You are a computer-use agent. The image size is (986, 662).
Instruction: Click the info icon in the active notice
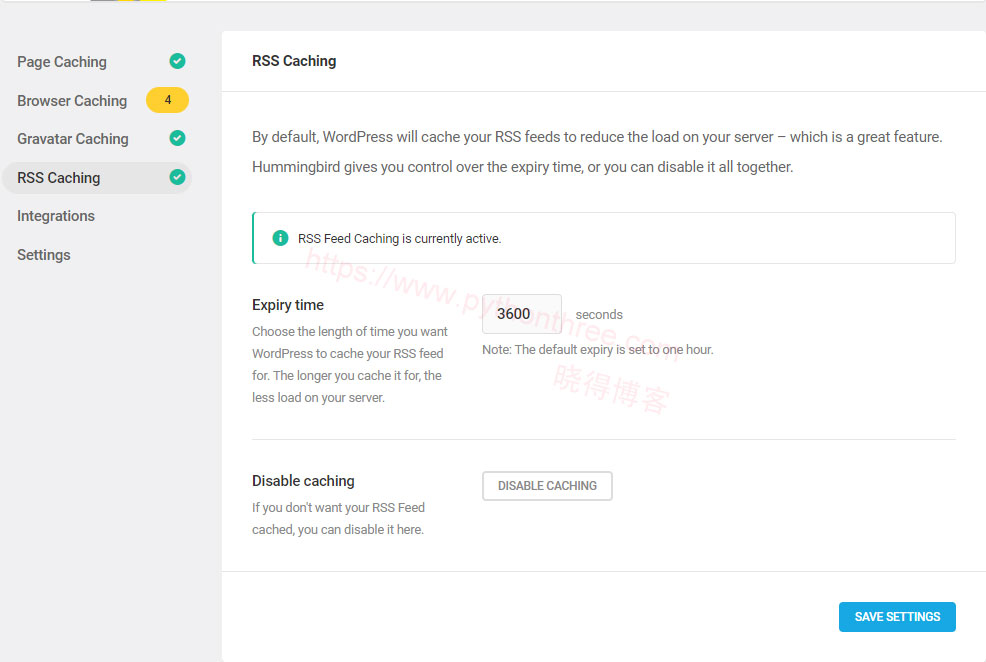280,238
